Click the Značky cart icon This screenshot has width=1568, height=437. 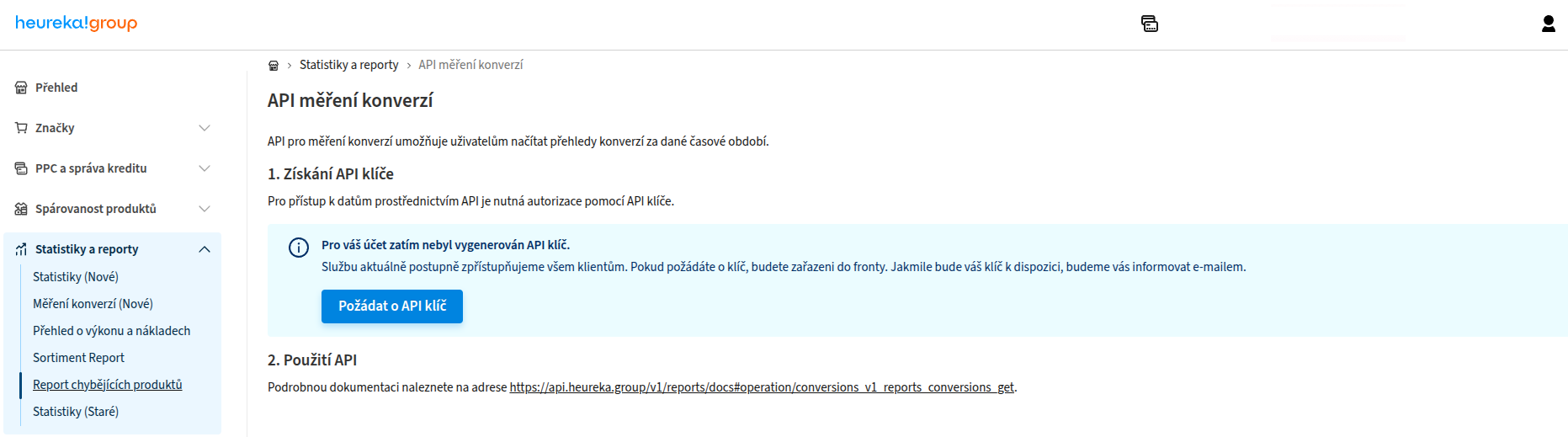tap(21, 128)
